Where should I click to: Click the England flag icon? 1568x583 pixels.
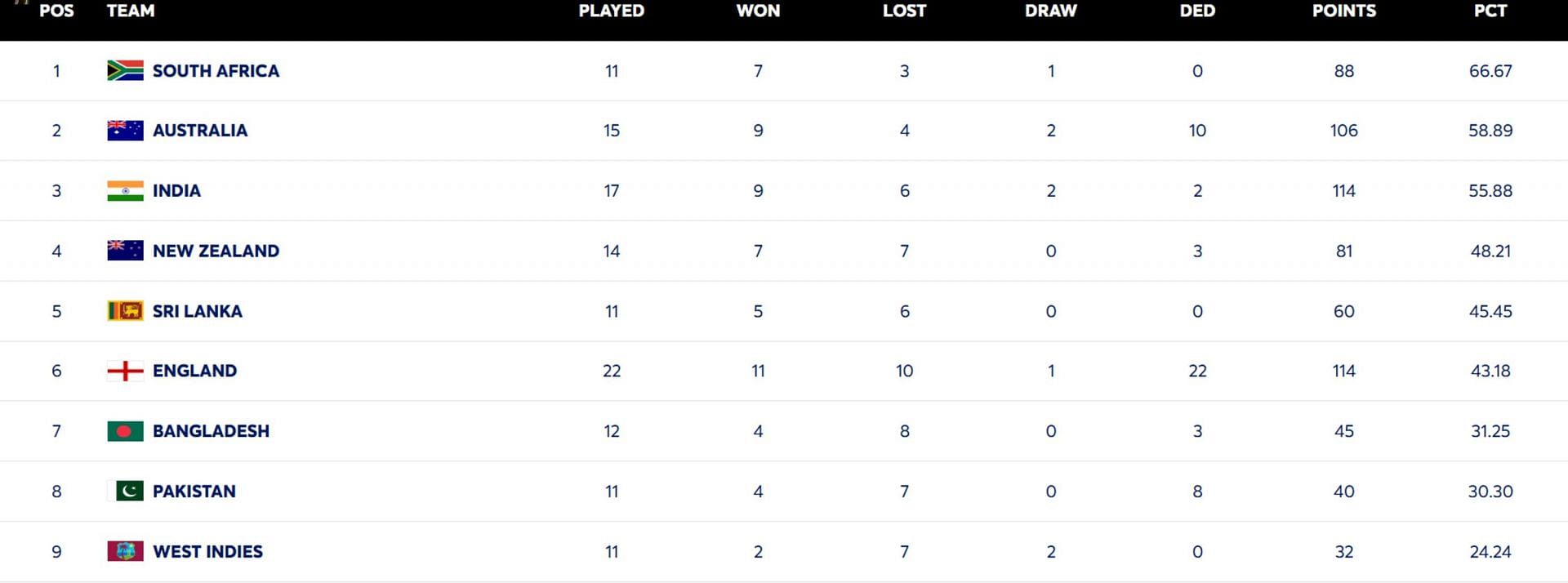125,371
